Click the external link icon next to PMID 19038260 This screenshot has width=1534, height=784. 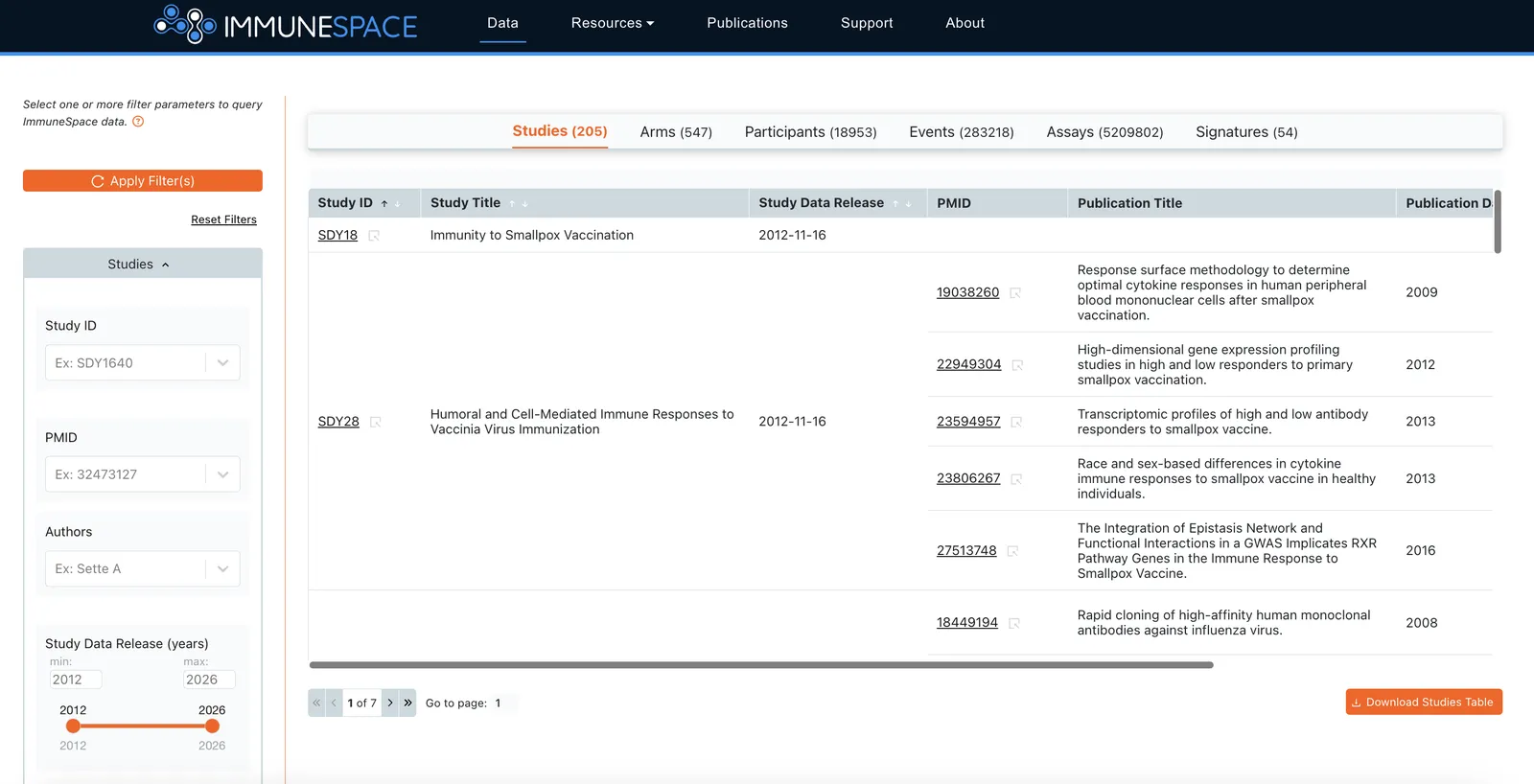click(x=1015, y=293)
